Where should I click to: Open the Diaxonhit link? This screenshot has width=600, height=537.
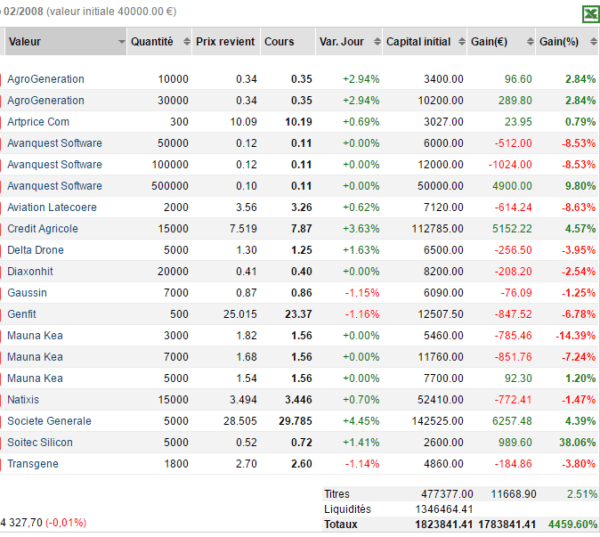[30, 272]
